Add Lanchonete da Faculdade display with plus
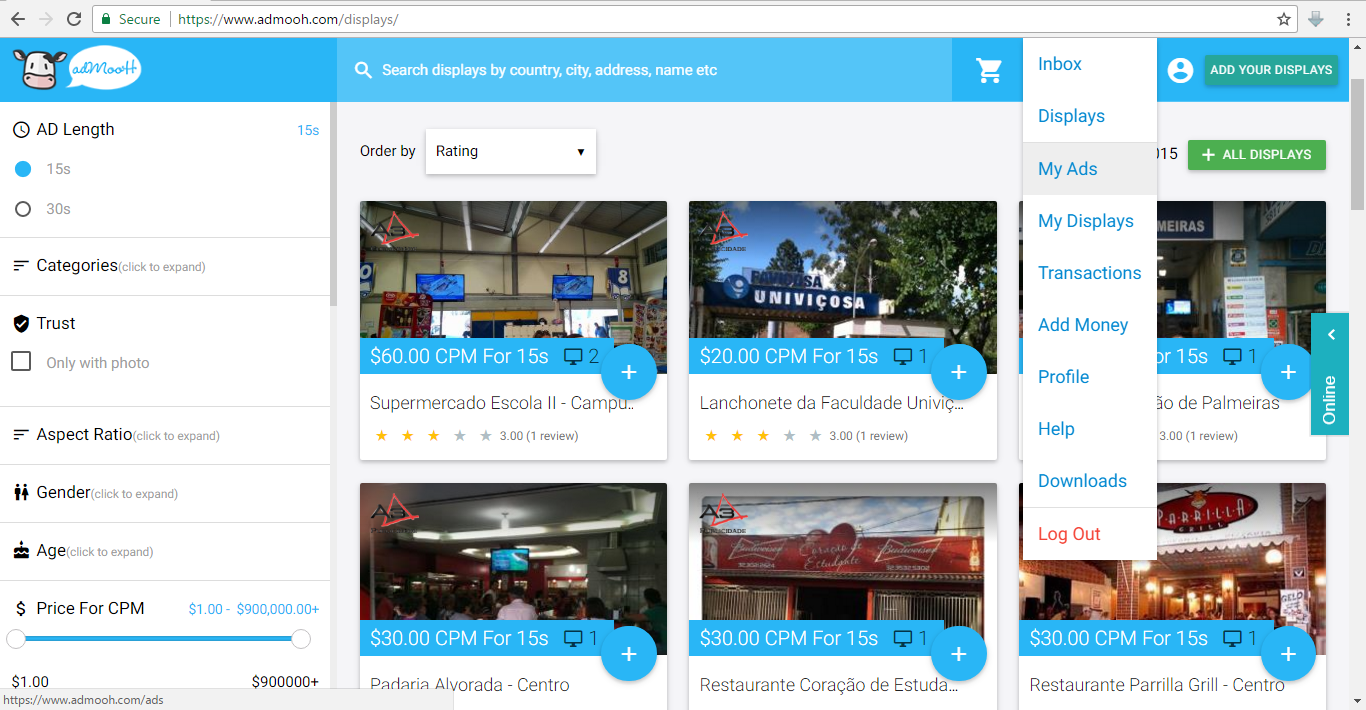This screenshot has height=710, width=1366. pos(958,372)
